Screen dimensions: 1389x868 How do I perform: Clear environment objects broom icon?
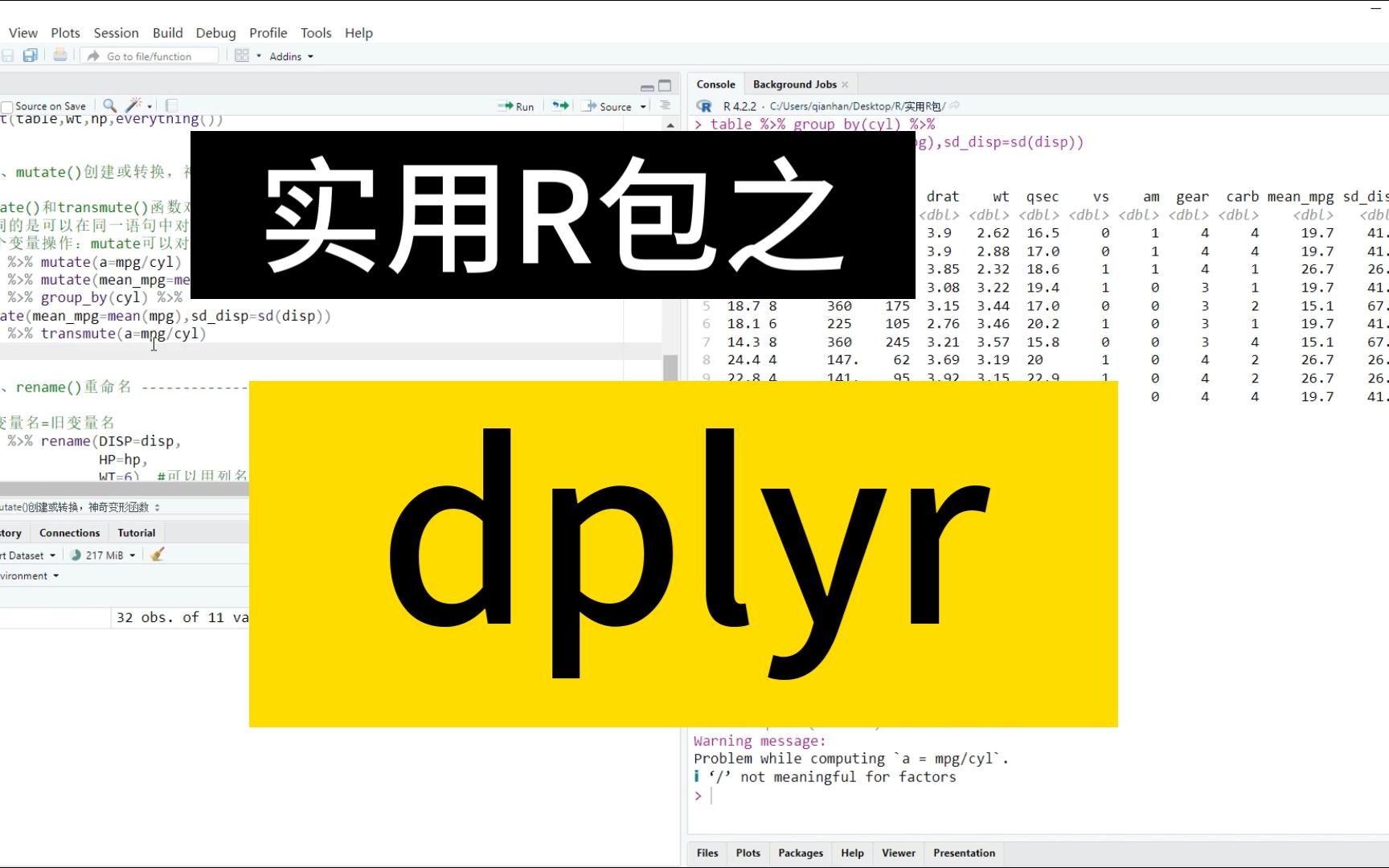point(158,555)
